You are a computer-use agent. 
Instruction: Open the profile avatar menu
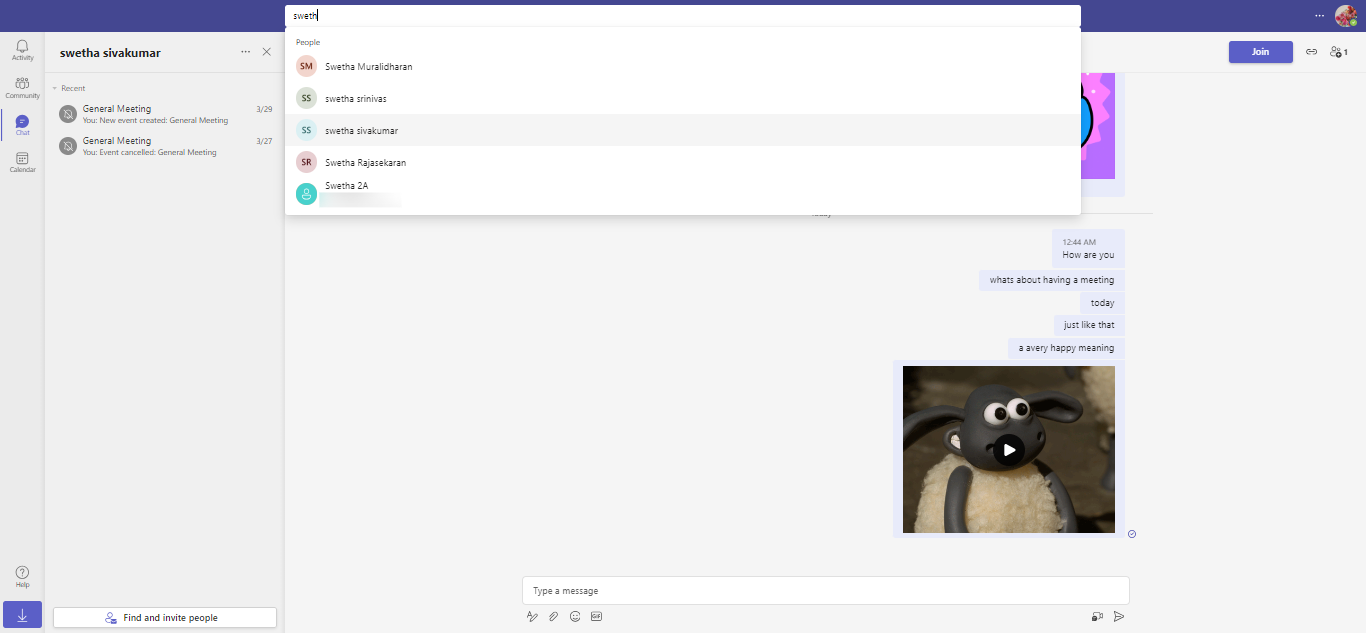click(1346, 16)
